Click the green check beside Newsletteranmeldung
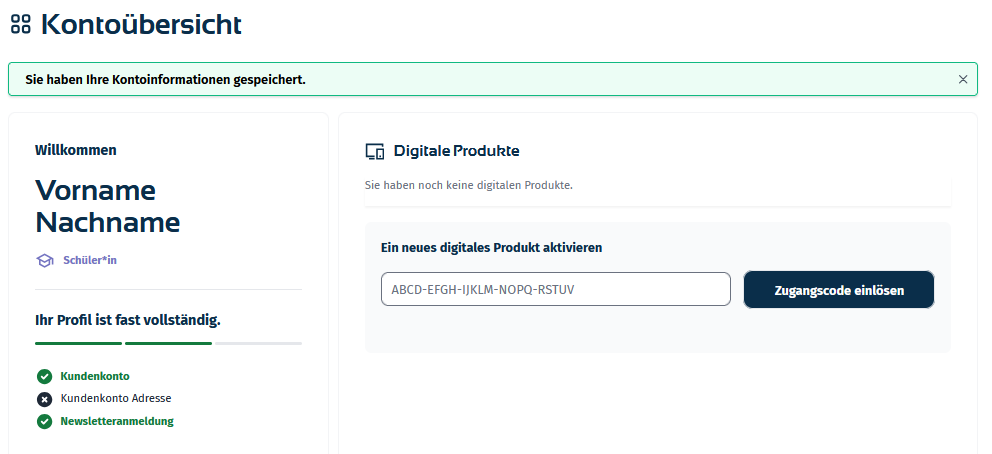The image size is (992, 454). click(44, 422)
